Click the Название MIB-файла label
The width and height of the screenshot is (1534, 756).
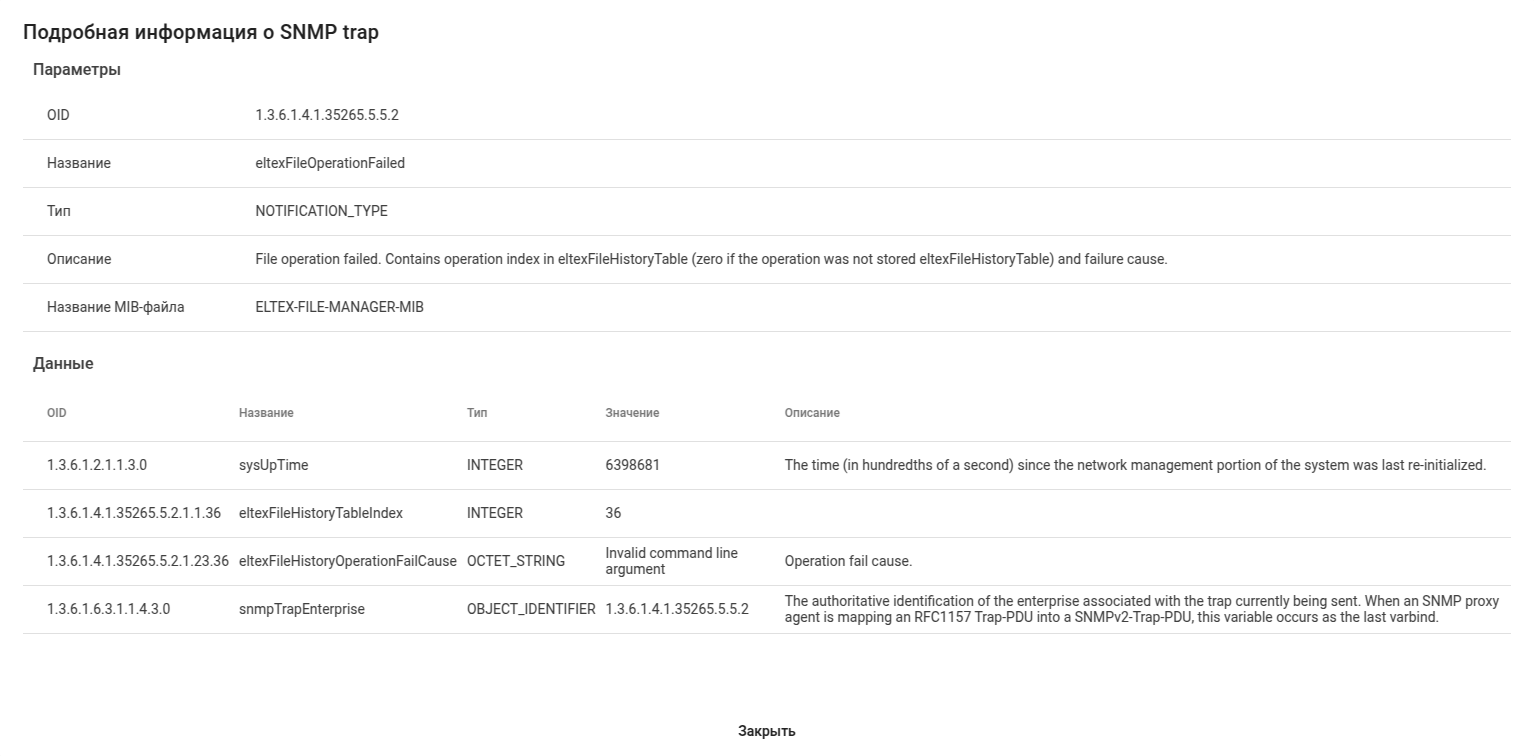115,307
